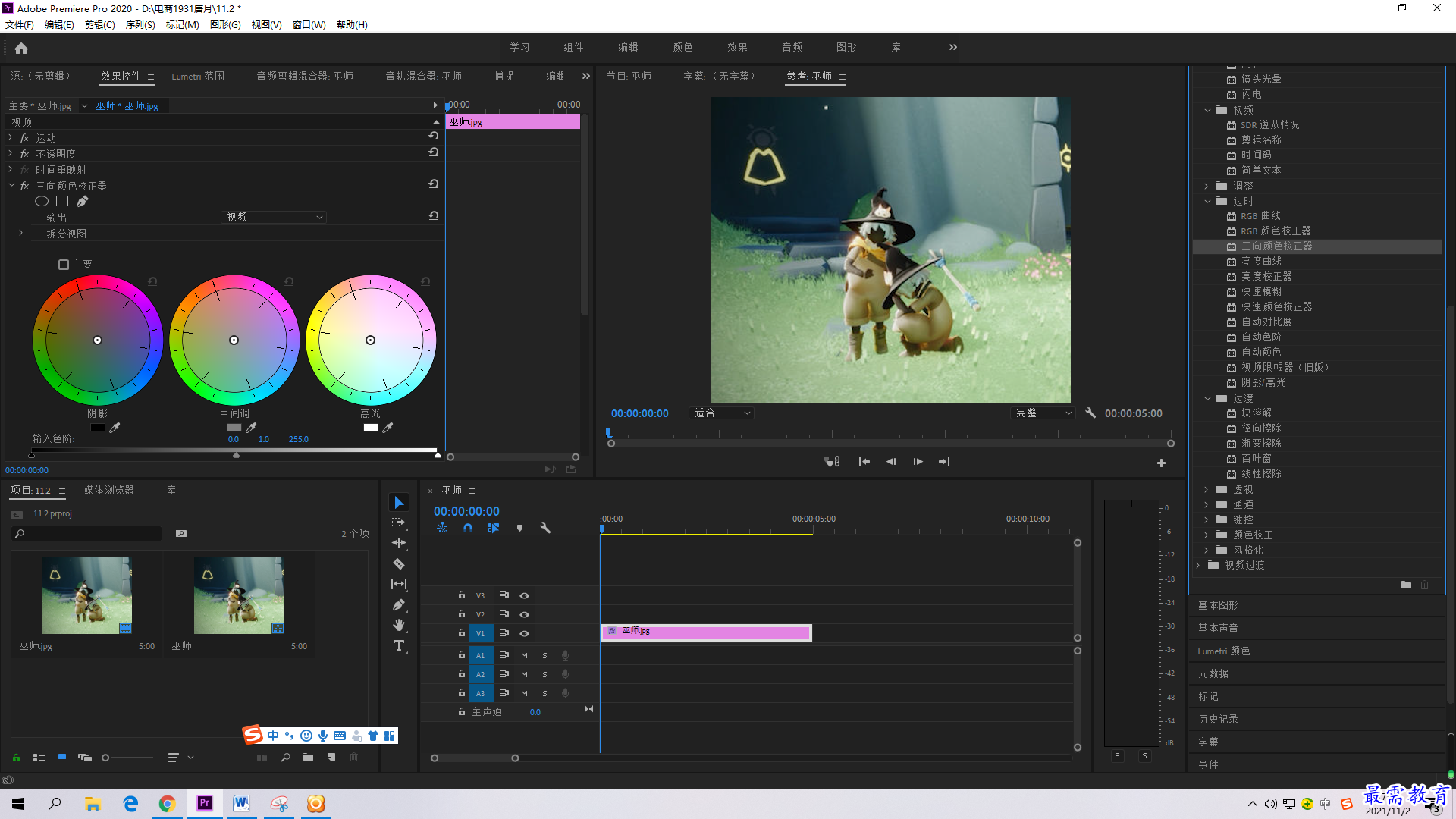Mute audio track A1
Screen dimensions: 1456x819
(x=524, y=655)
